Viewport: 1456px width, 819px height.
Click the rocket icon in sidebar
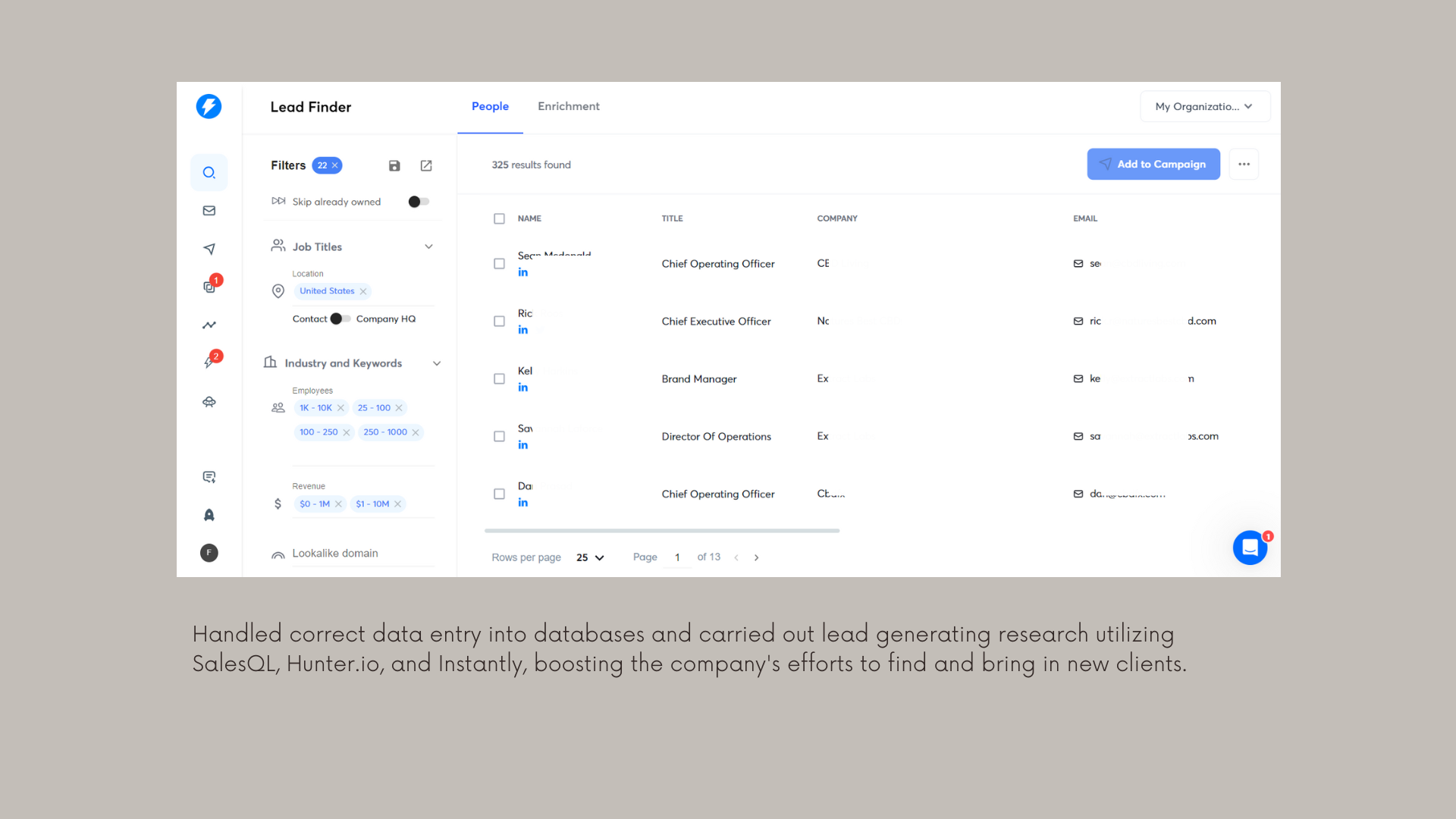(x=209, y=515)
